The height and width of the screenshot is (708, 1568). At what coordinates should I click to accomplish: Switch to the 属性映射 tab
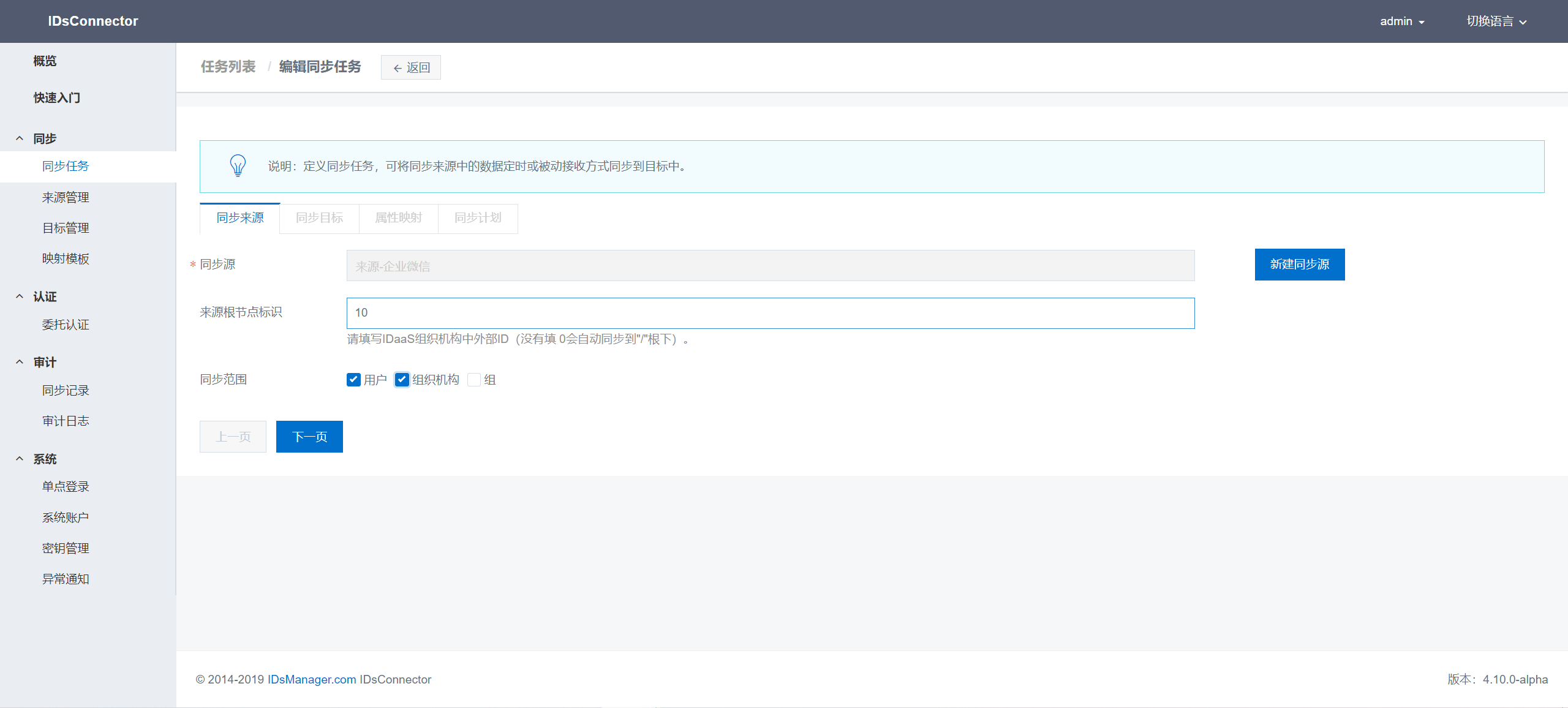[398, 218]
